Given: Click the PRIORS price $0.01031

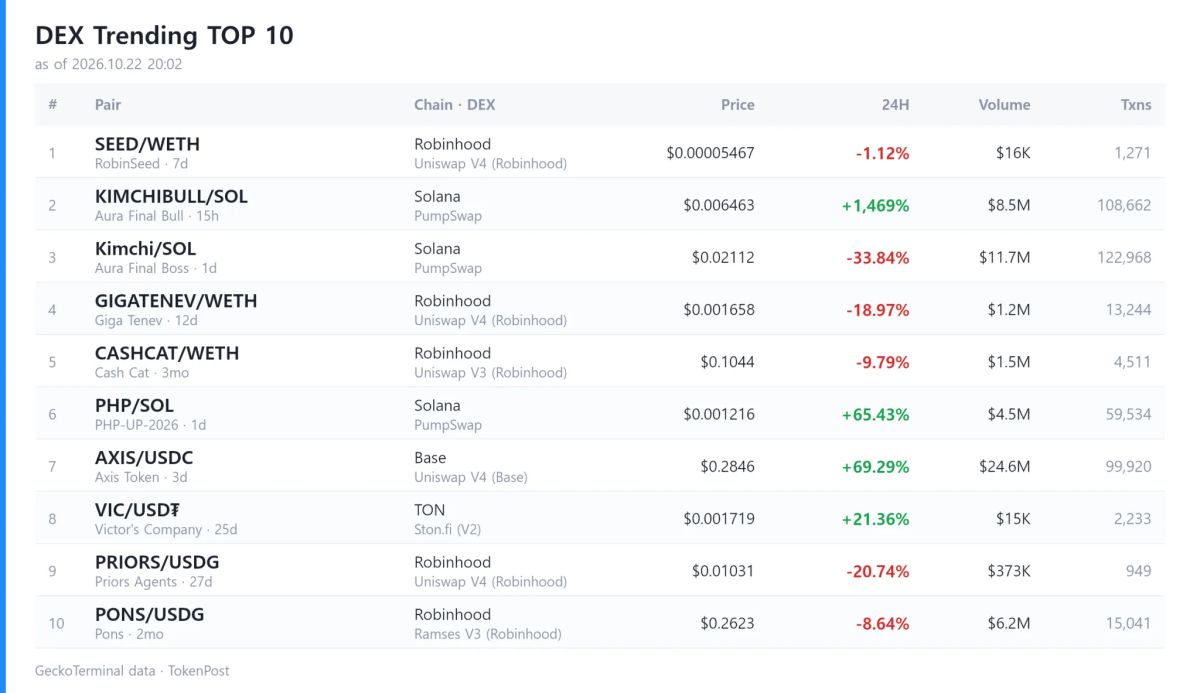Looking at the screenshot, I should tap(723, 571).
